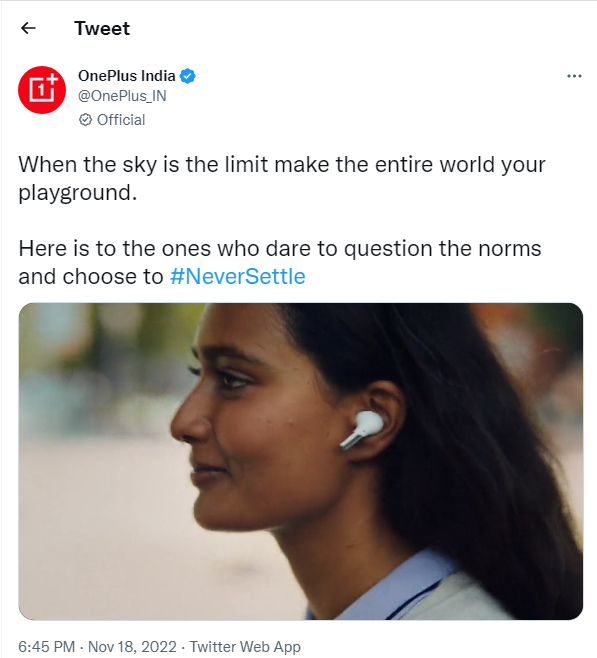Image resolution: width=597 pixels, height=658 pixels.
Task: Click the OnePlus red logo avatar
Action: pos(42,90)
